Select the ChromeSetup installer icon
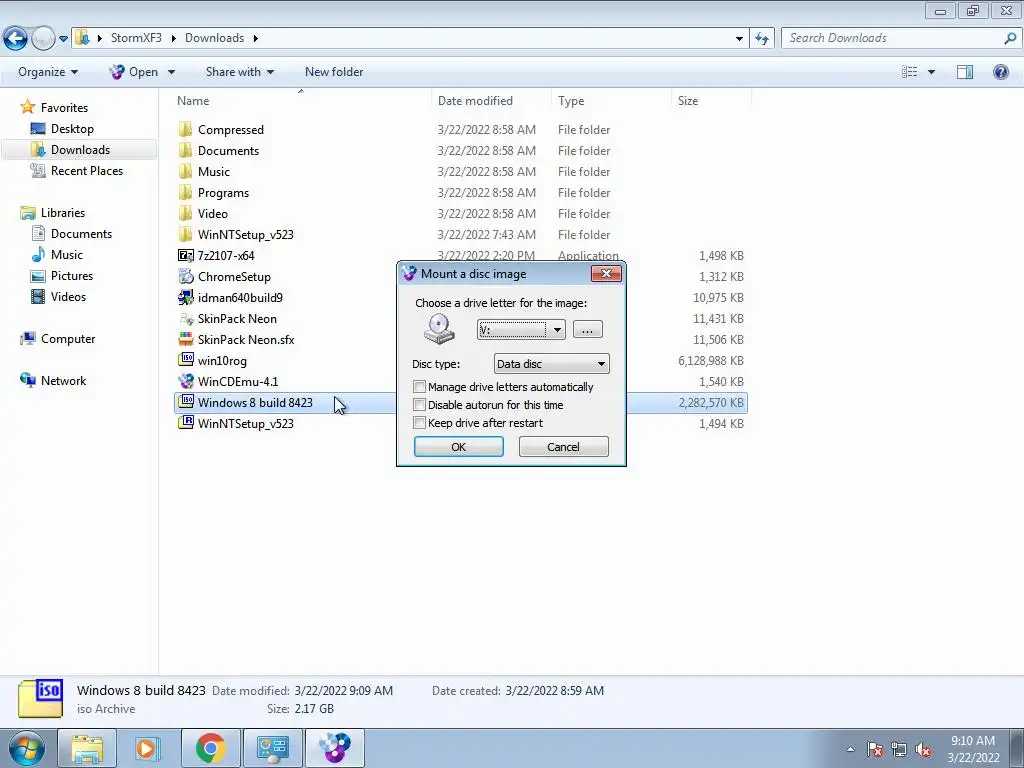The width and height of the screenshot is (1024, 768). pos(185,276)
